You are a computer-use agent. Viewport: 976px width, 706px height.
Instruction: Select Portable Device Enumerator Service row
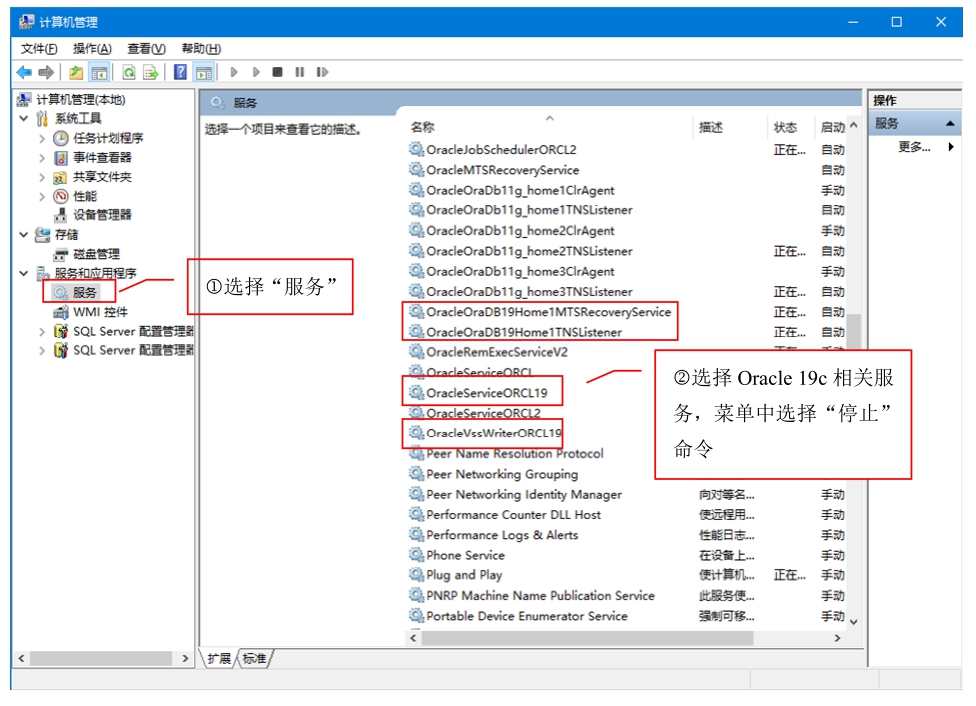527,616
